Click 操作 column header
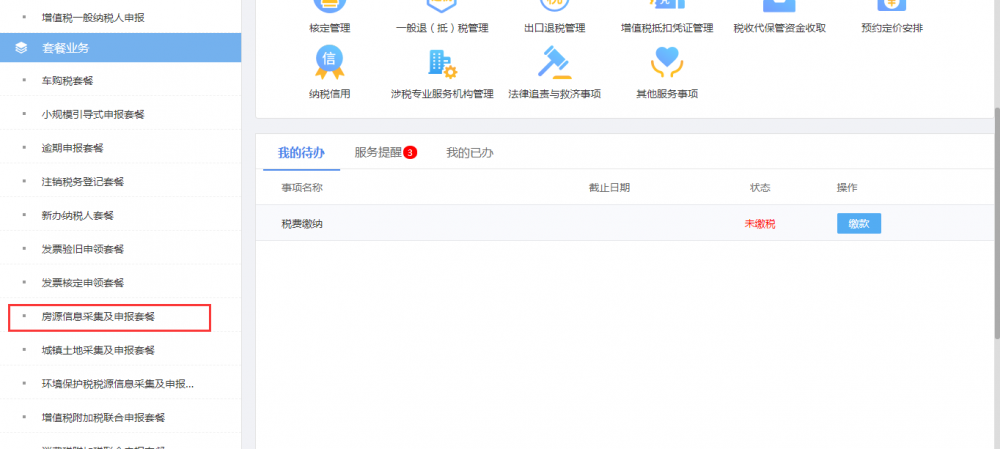The width and height of the screenshot is (1000, 449). coord(847,188)
